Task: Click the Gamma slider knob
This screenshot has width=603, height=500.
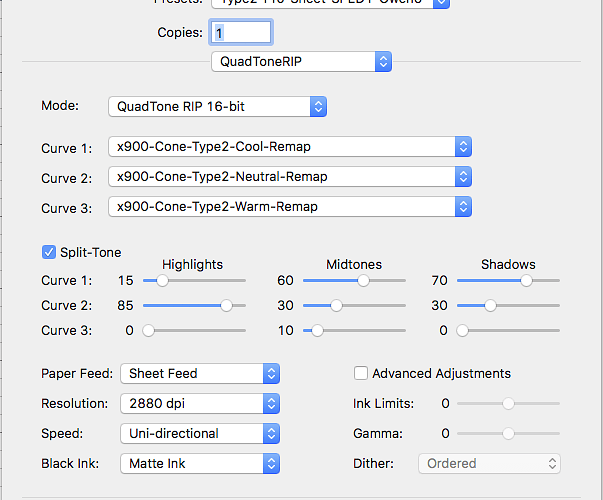Action: (x=508, y=433)
